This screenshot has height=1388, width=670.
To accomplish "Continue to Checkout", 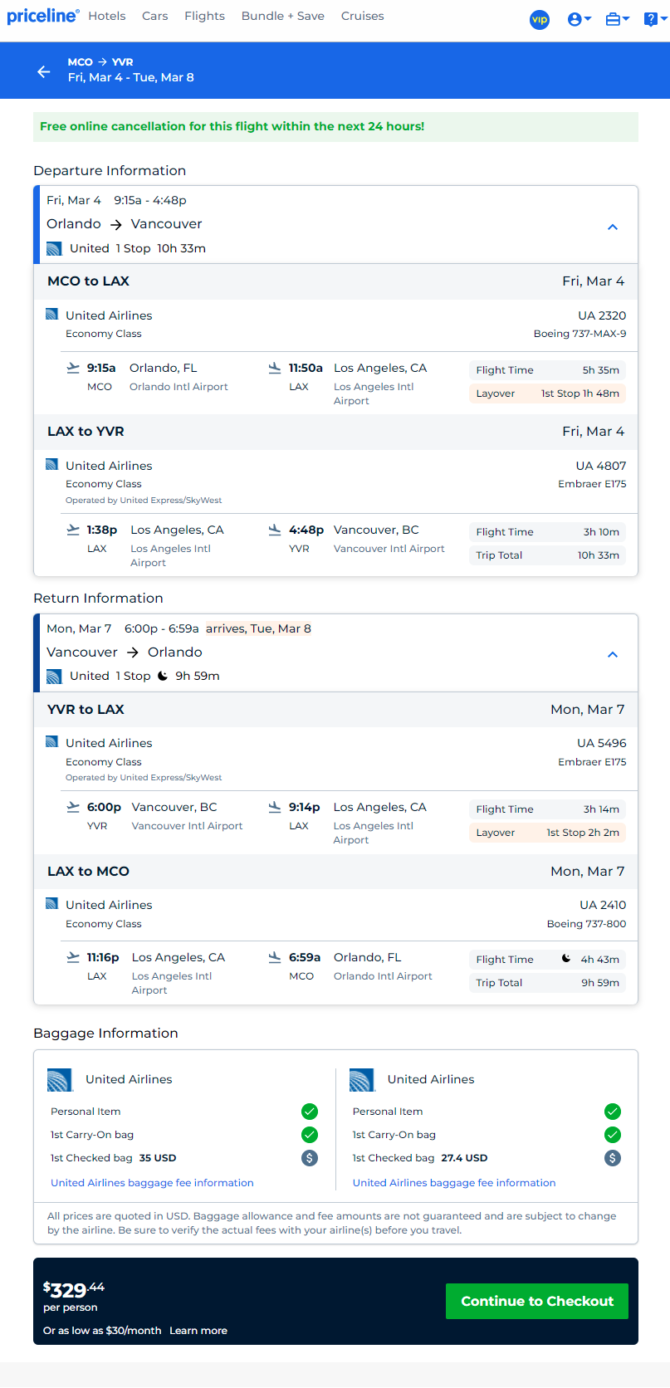I will click(537, 1301).
